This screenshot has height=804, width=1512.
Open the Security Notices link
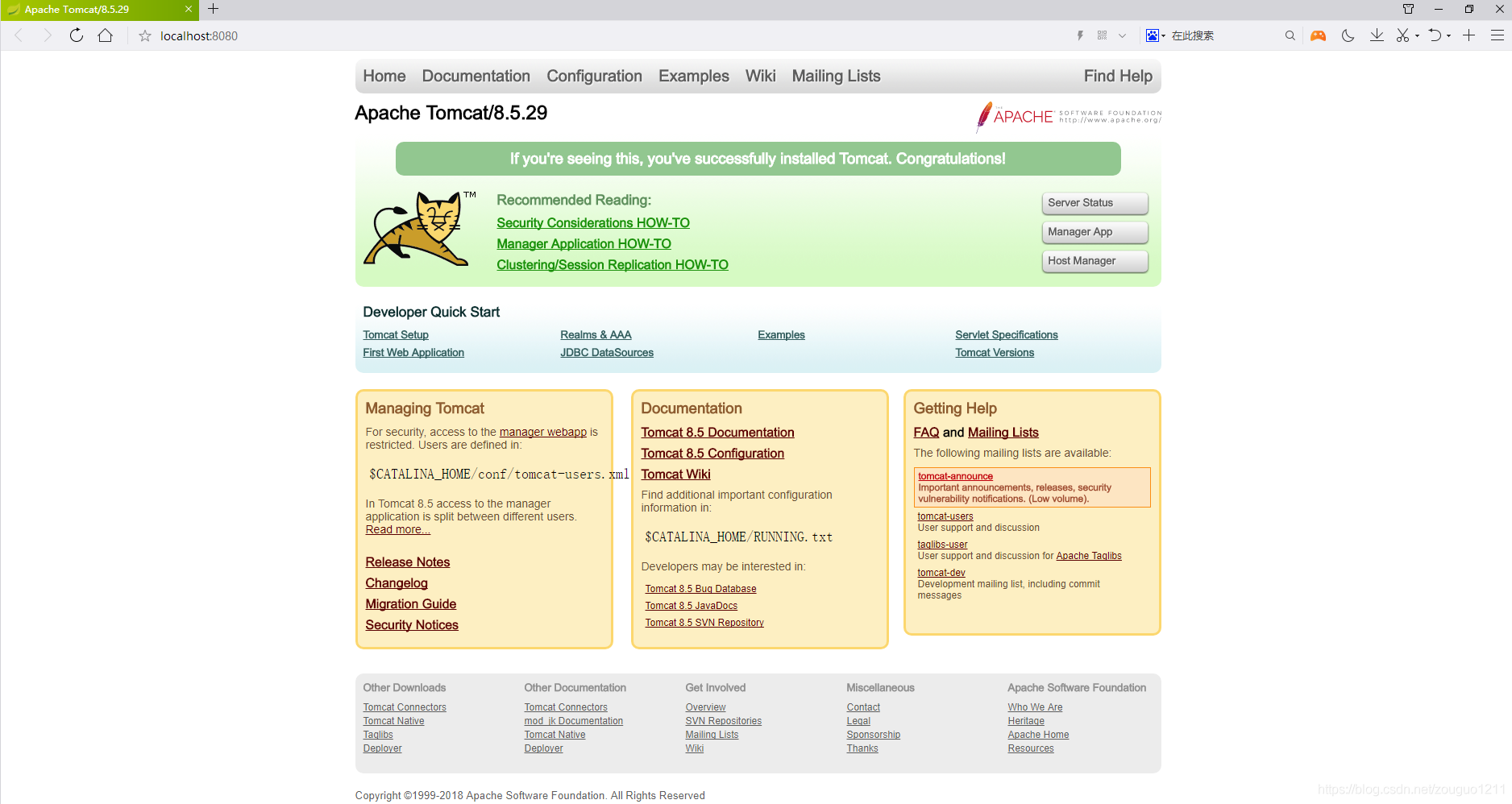click(x=412, y=625)
